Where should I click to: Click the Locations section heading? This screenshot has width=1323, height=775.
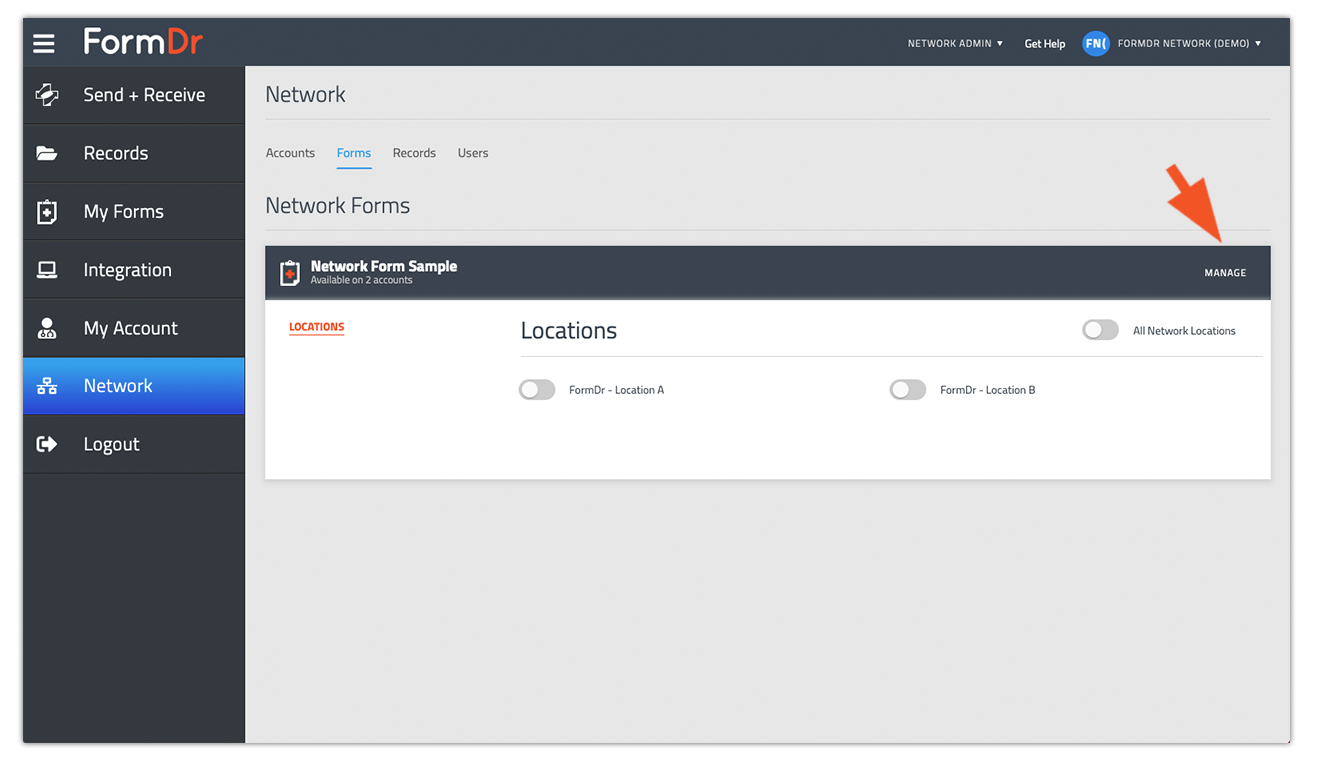(569, 331)
